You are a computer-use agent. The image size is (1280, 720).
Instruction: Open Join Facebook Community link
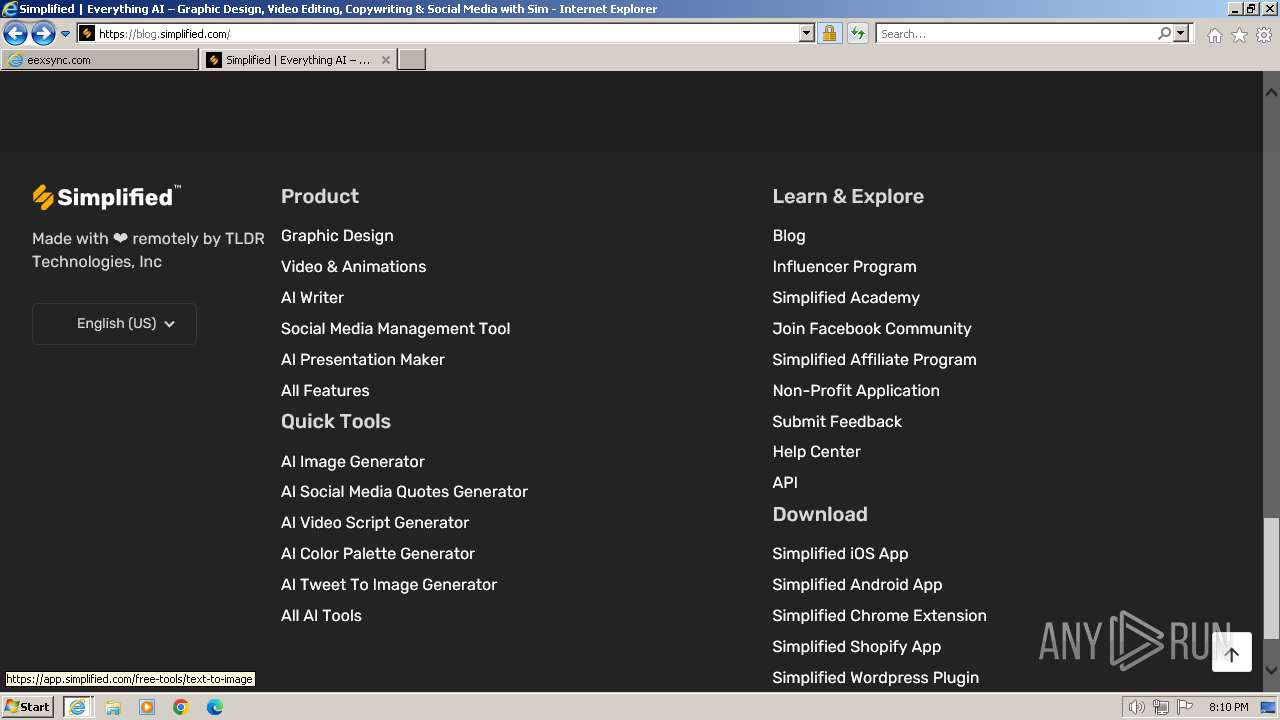tap(872, 329)
